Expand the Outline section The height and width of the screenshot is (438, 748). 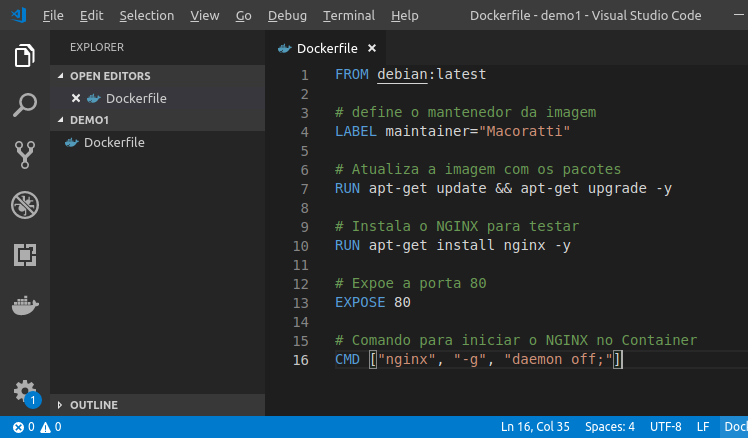click(x=93, y=405)
